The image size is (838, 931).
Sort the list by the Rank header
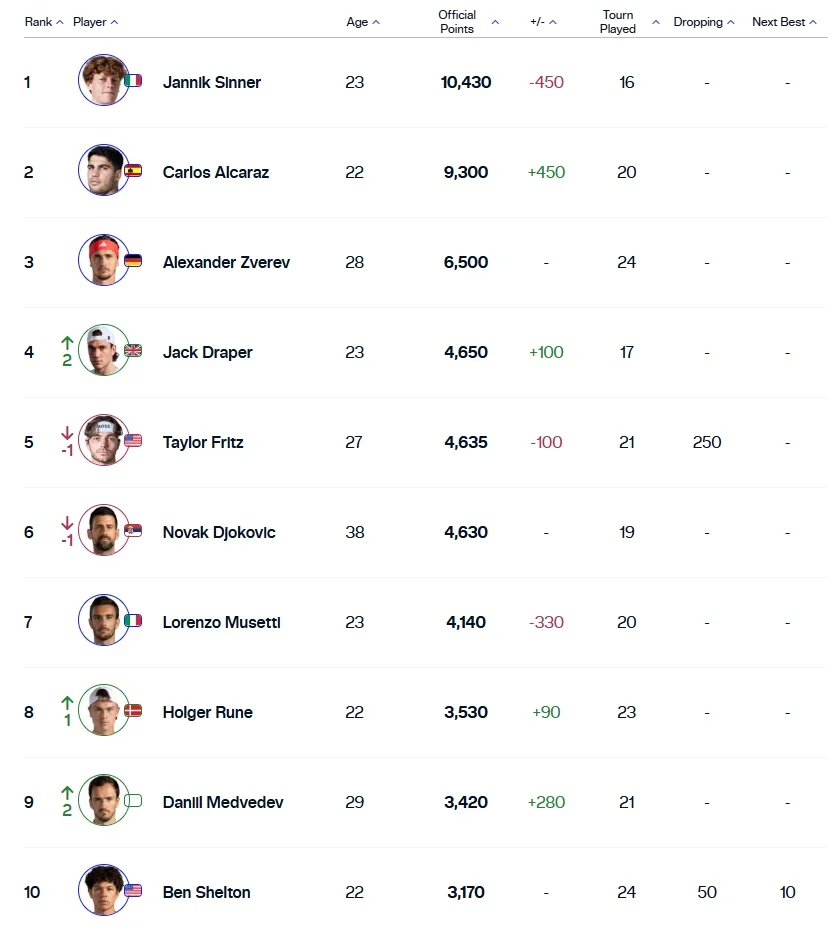[x=44, y=22]
